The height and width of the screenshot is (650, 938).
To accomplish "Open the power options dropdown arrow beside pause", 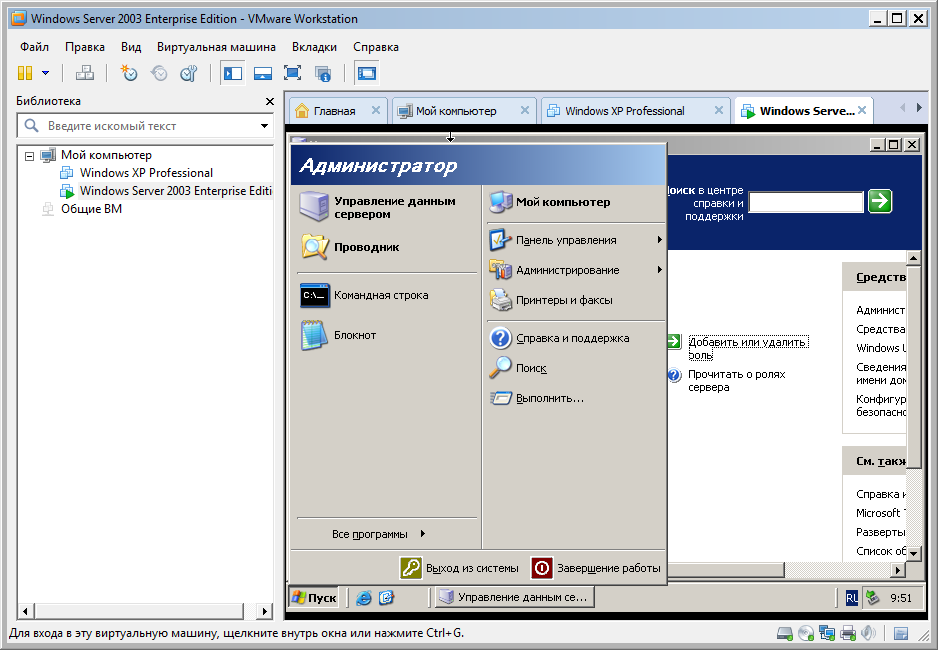I will click(x=45, y=74).
